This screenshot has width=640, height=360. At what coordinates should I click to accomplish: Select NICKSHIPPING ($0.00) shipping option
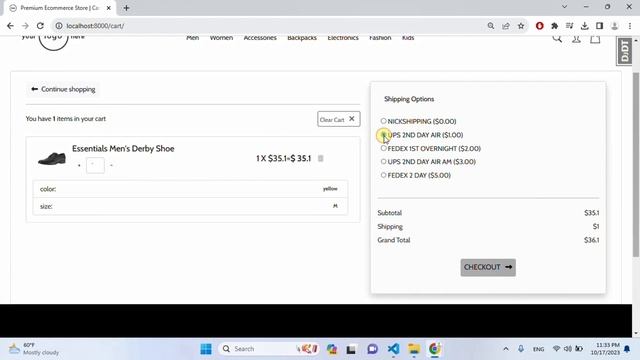click(383, 121)
